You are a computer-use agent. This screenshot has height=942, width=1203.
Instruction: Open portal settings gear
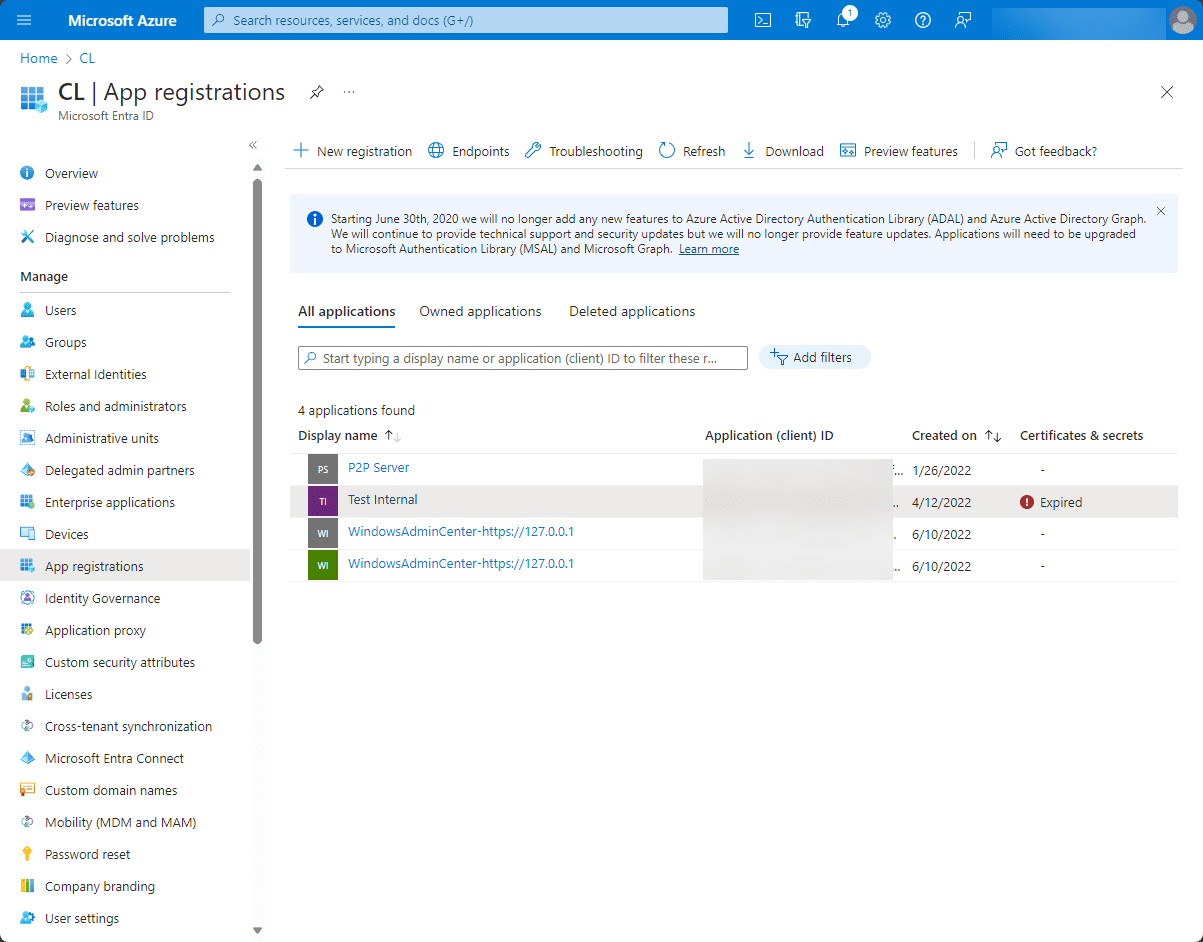883,20
